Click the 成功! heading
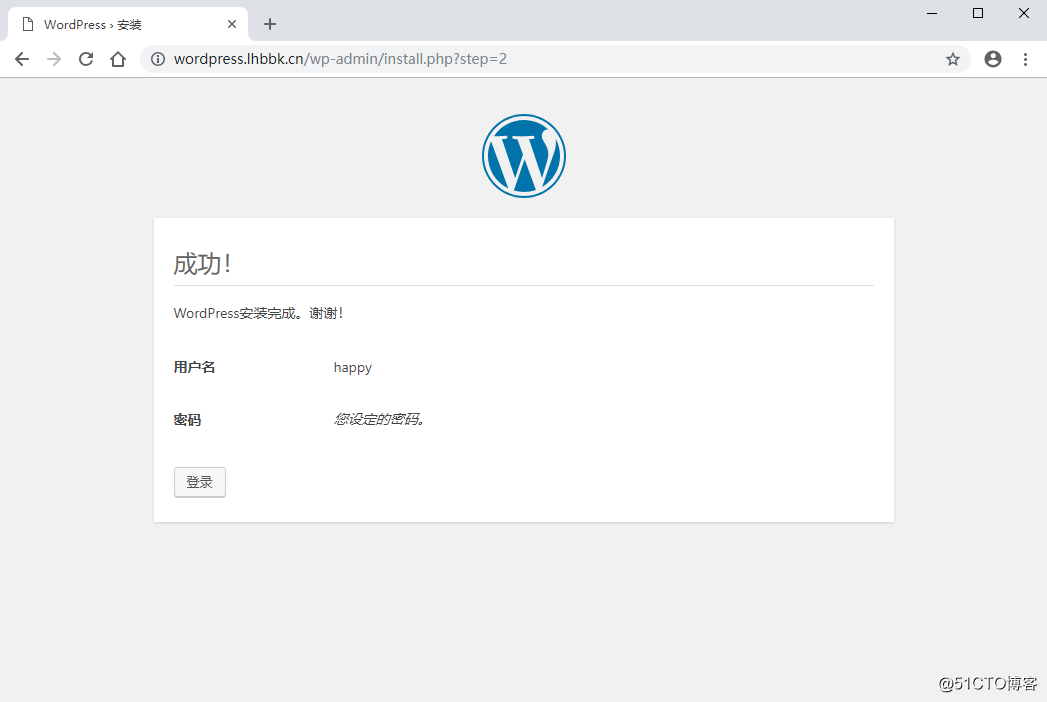This screenshot has width=1047, height=702. click(202, 264)
